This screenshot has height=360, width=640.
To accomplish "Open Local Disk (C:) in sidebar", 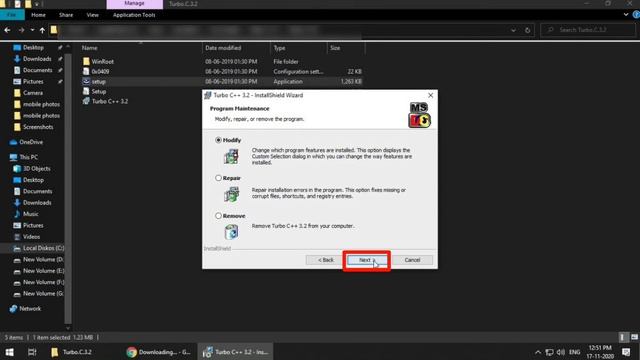I will (43, 248).
